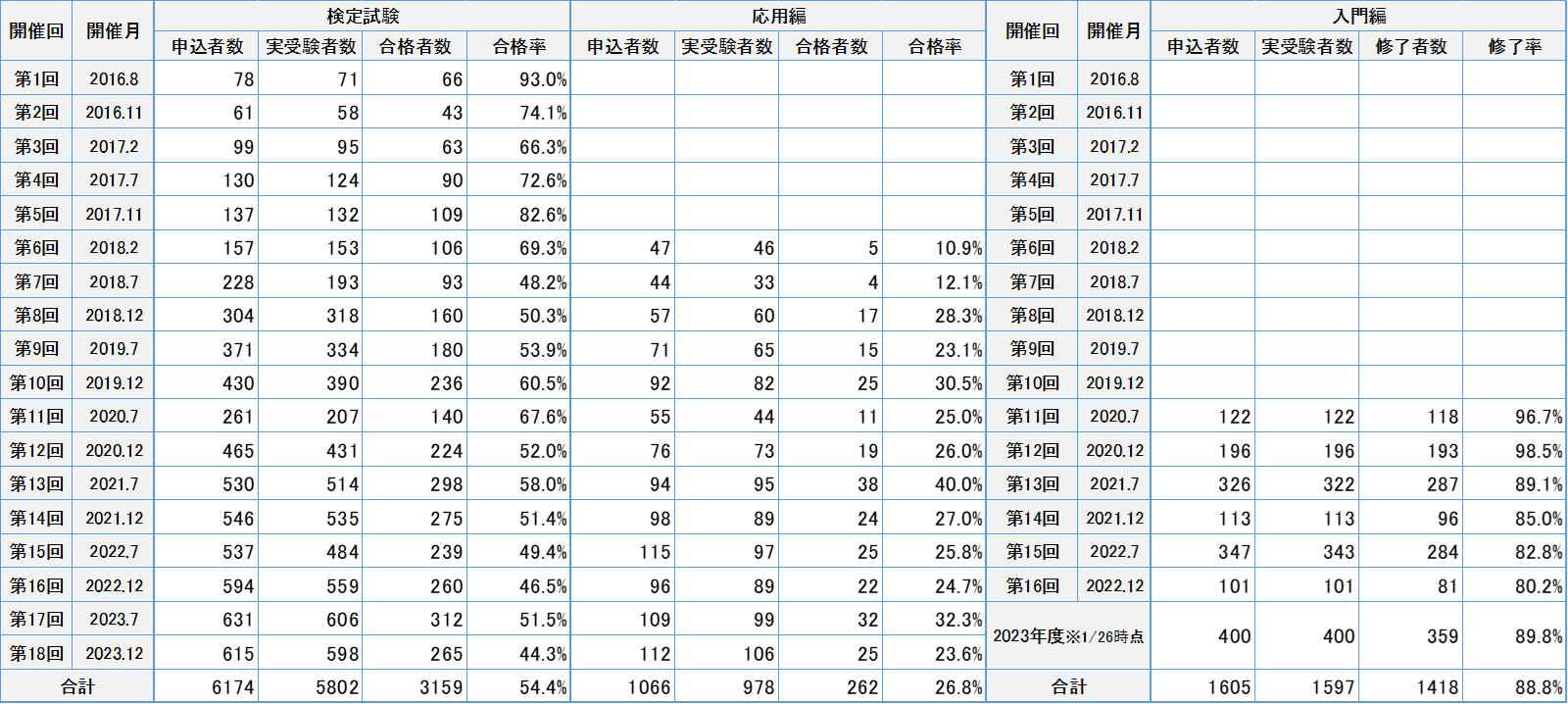Select the 2016.8 date cell on left
1568x704 pixels.
(114, 78)
